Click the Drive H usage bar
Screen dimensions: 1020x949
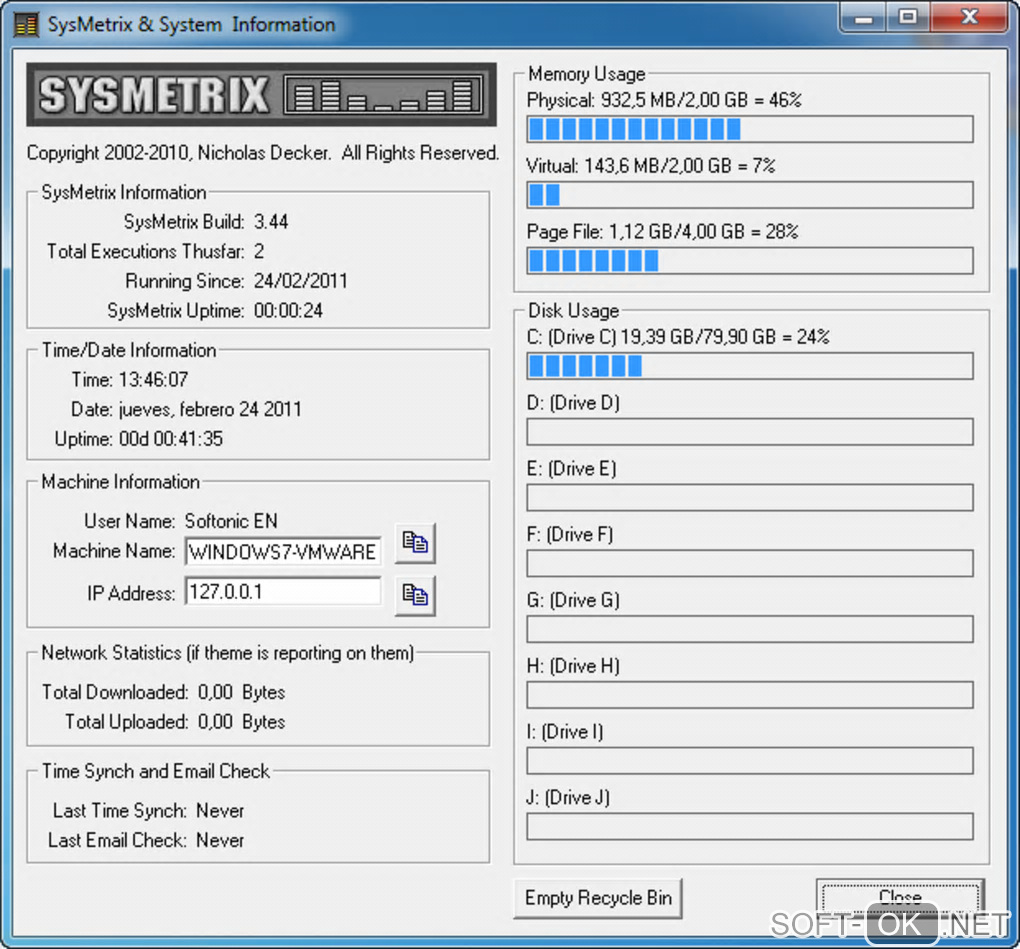pos(750,695)
